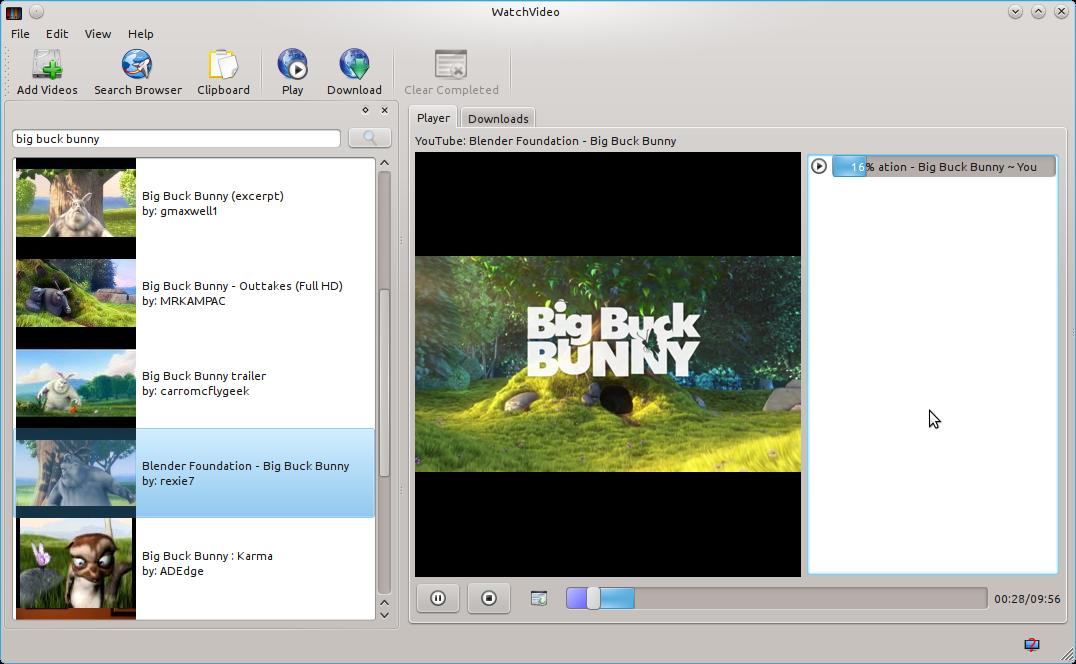This screenshot has width=1076, height=664.
Task: Select Big Buck Bunny trailer result
Action: [194, 383]
